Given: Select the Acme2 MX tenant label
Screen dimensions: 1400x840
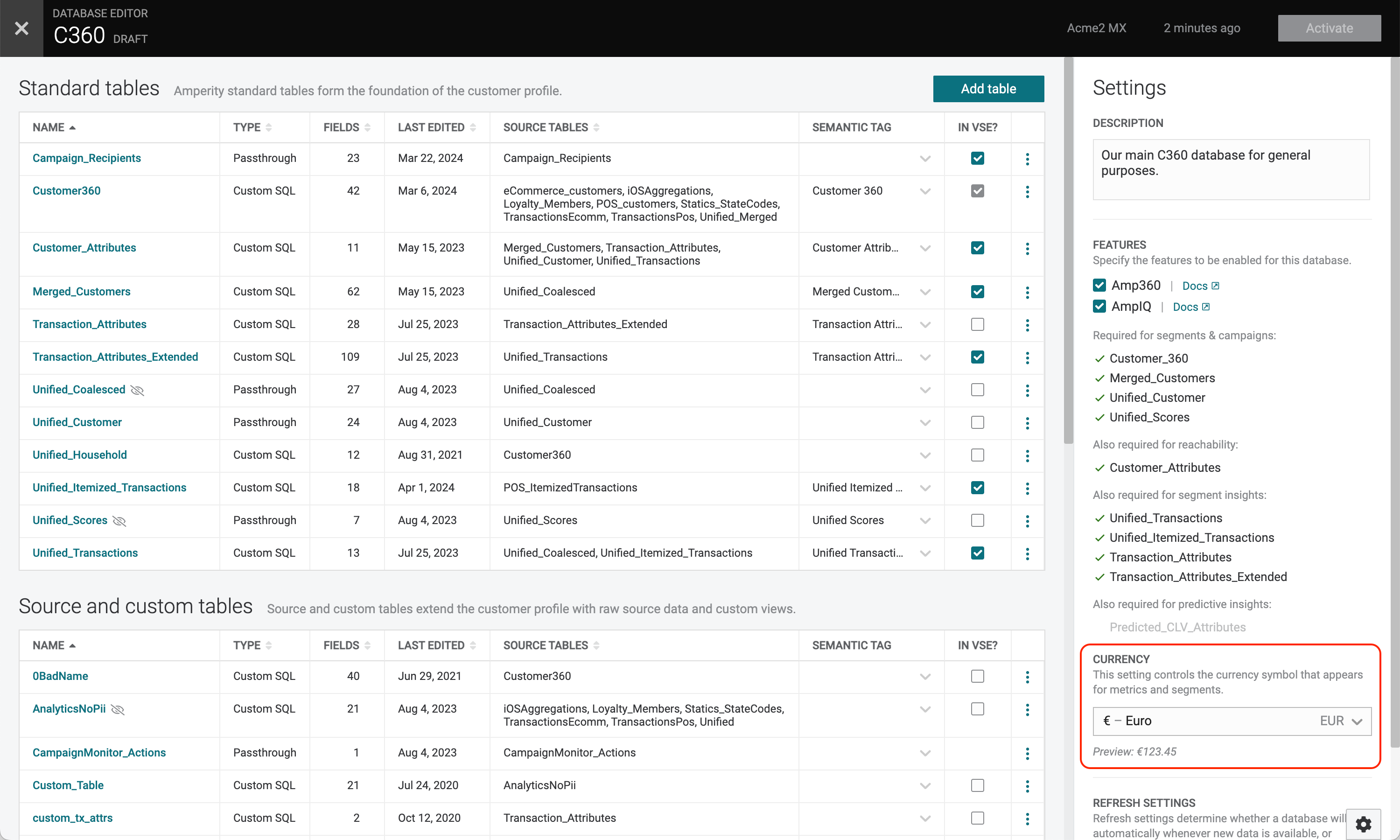Looking at the screenshot, I should 1096,28.
